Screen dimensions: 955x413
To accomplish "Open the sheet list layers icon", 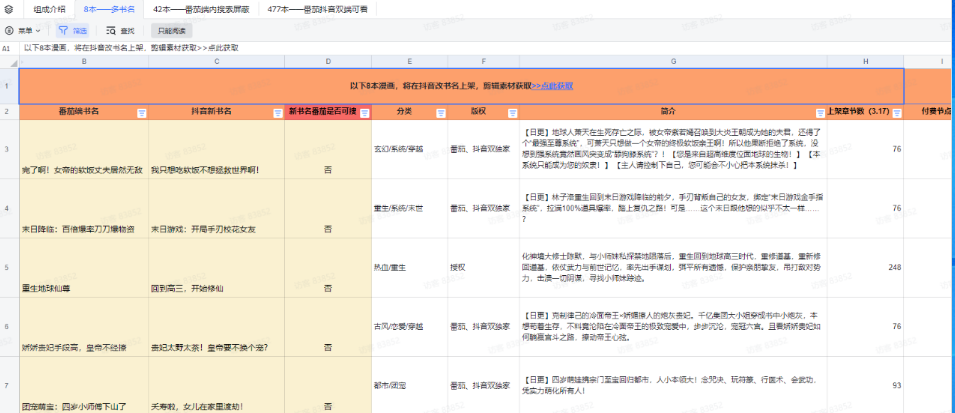I will [9, 8].
